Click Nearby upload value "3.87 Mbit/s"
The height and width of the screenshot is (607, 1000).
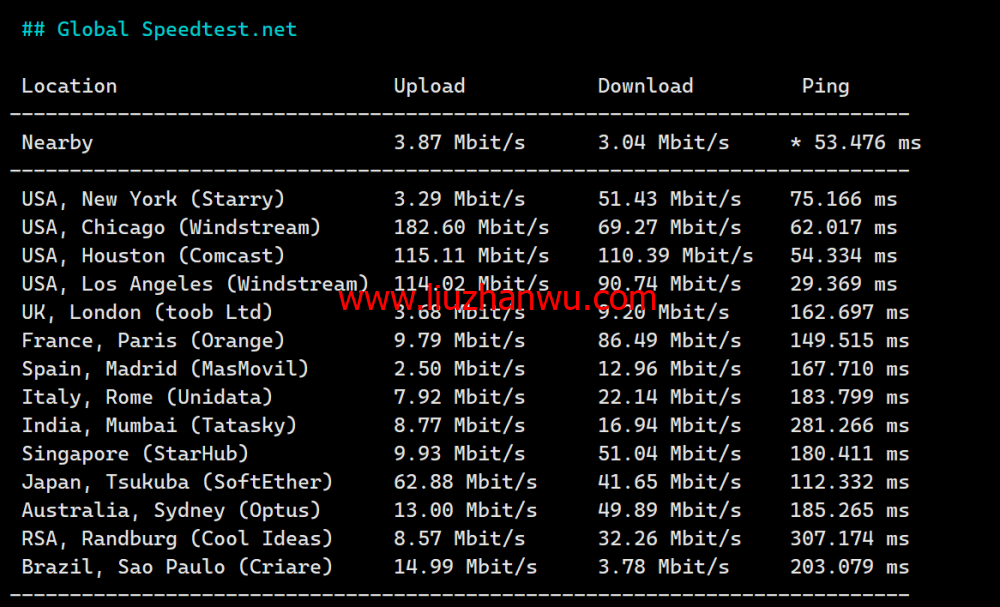tap(459, 142)
